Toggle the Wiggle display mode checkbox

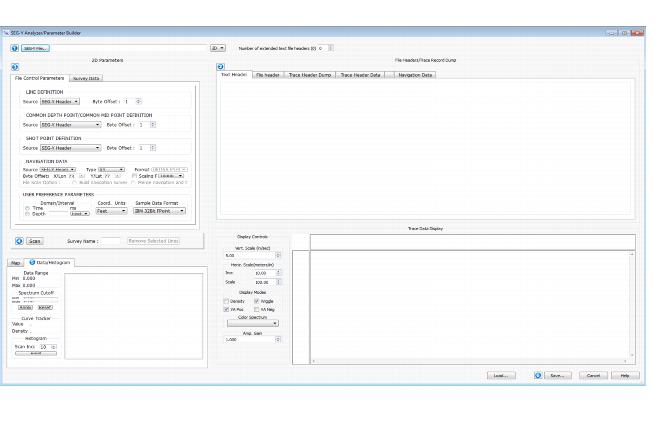coord(257,301)
